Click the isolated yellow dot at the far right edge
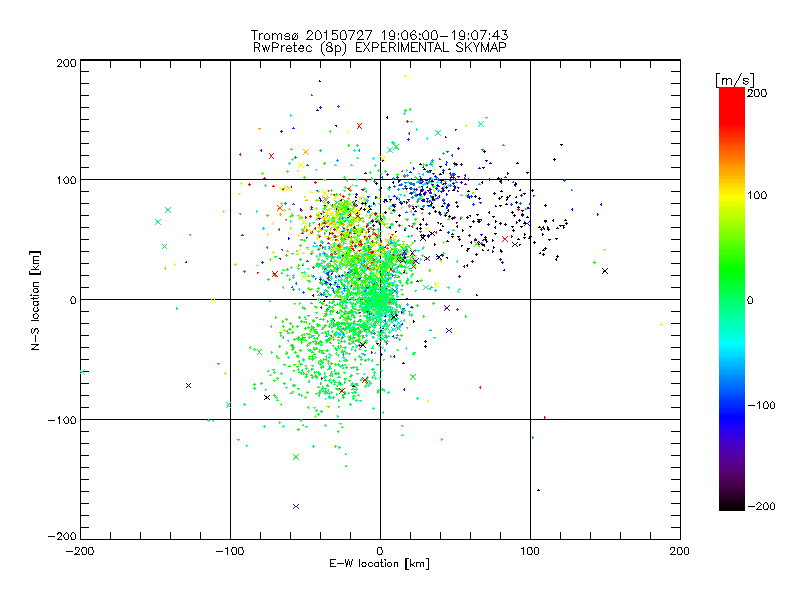Image resolution: width=800 pixels, height=600 pixels. (662, 324)
